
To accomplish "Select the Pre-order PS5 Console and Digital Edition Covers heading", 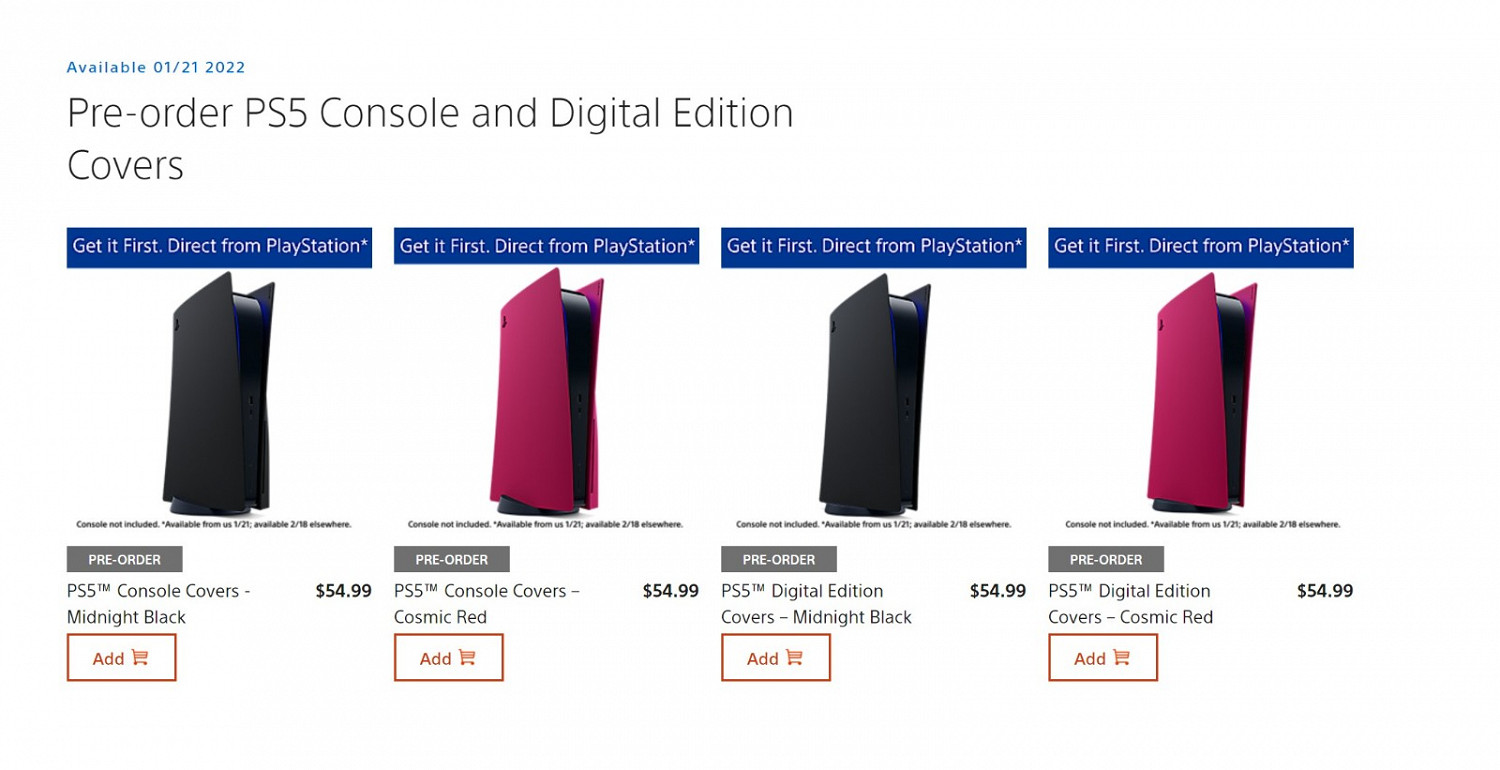I will click(x=430, y=138).
